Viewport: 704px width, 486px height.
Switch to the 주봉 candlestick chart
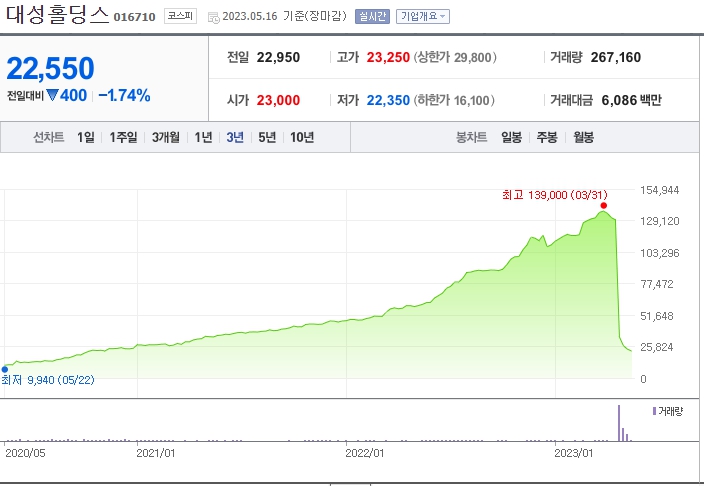547,137
